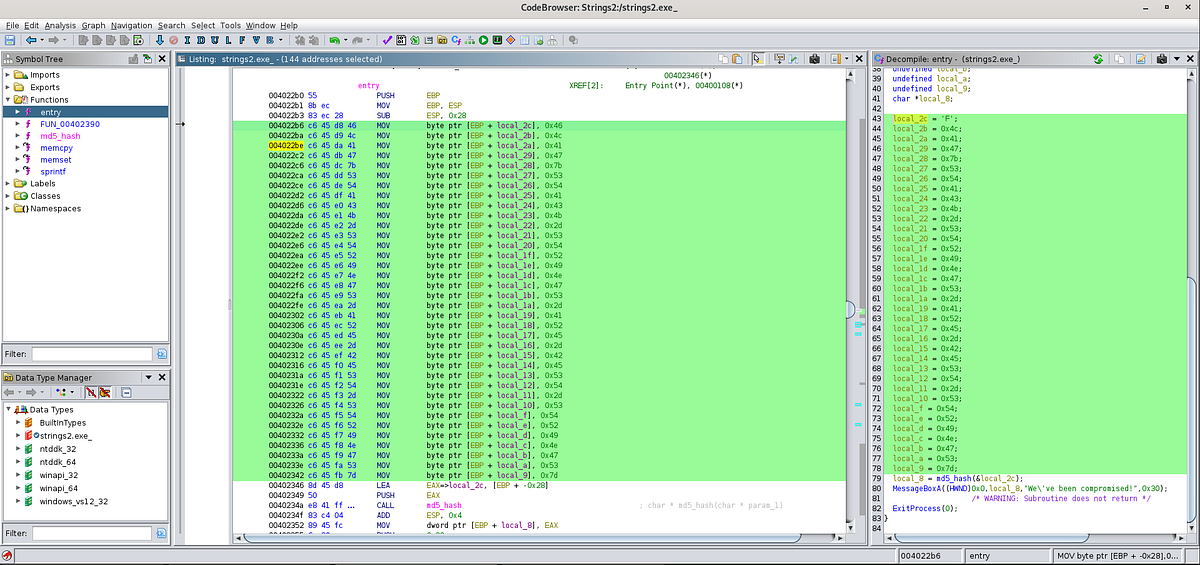Select memcpy function in the Symbol Tree
Viewport: 1200px width, 565px height.
click(58, 148)
